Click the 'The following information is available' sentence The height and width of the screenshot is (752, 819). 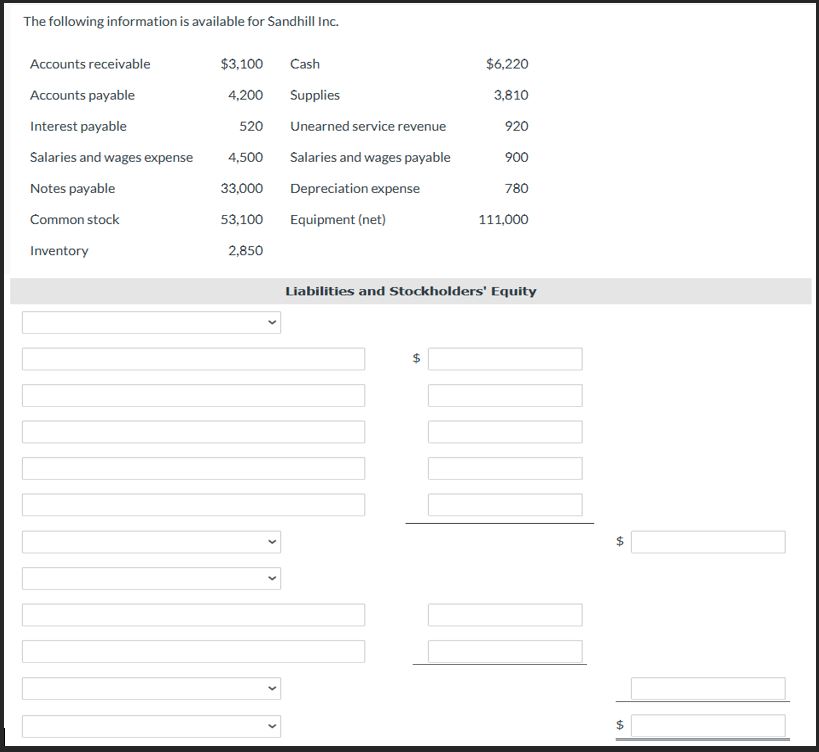click(x=181, y=22)
